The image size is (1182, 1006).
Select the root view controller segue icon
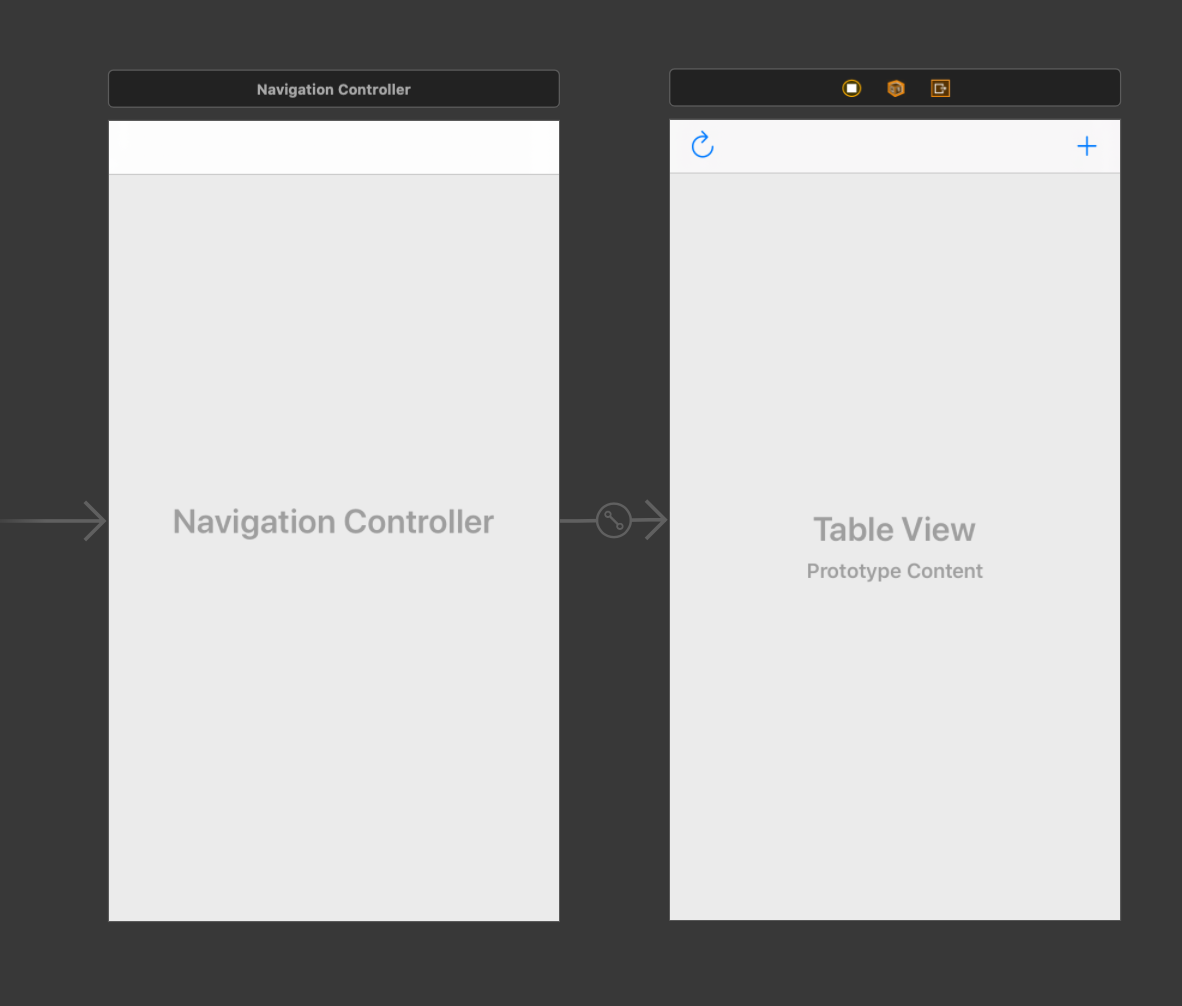tap(614, 520)
